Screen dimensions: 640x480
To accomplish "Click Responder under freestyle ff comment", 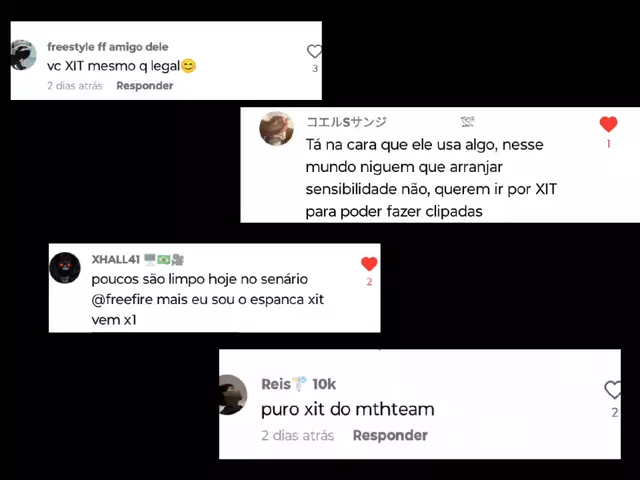I will click(x=144, y=86).
